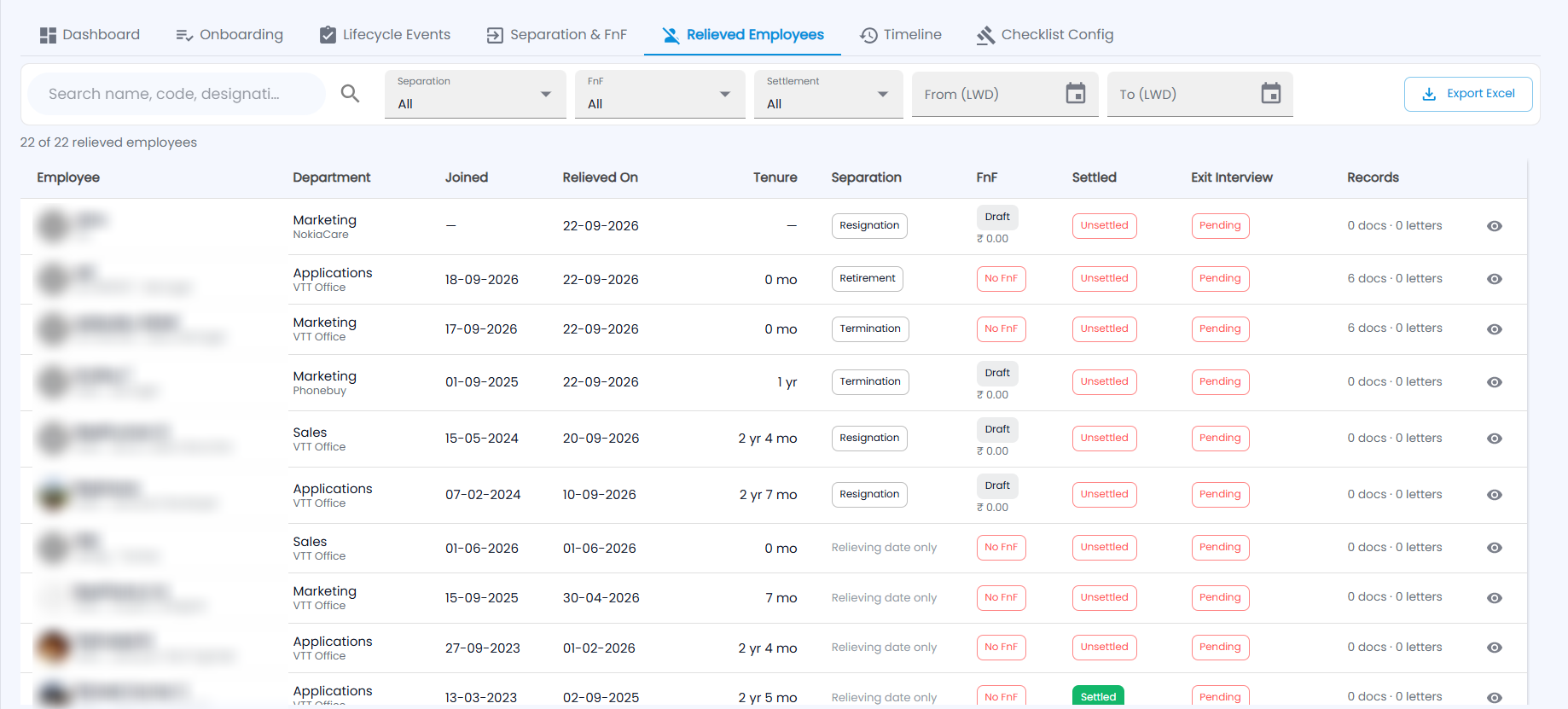
Task: Click the Export Excel button
Action: tap(1468, 94)
